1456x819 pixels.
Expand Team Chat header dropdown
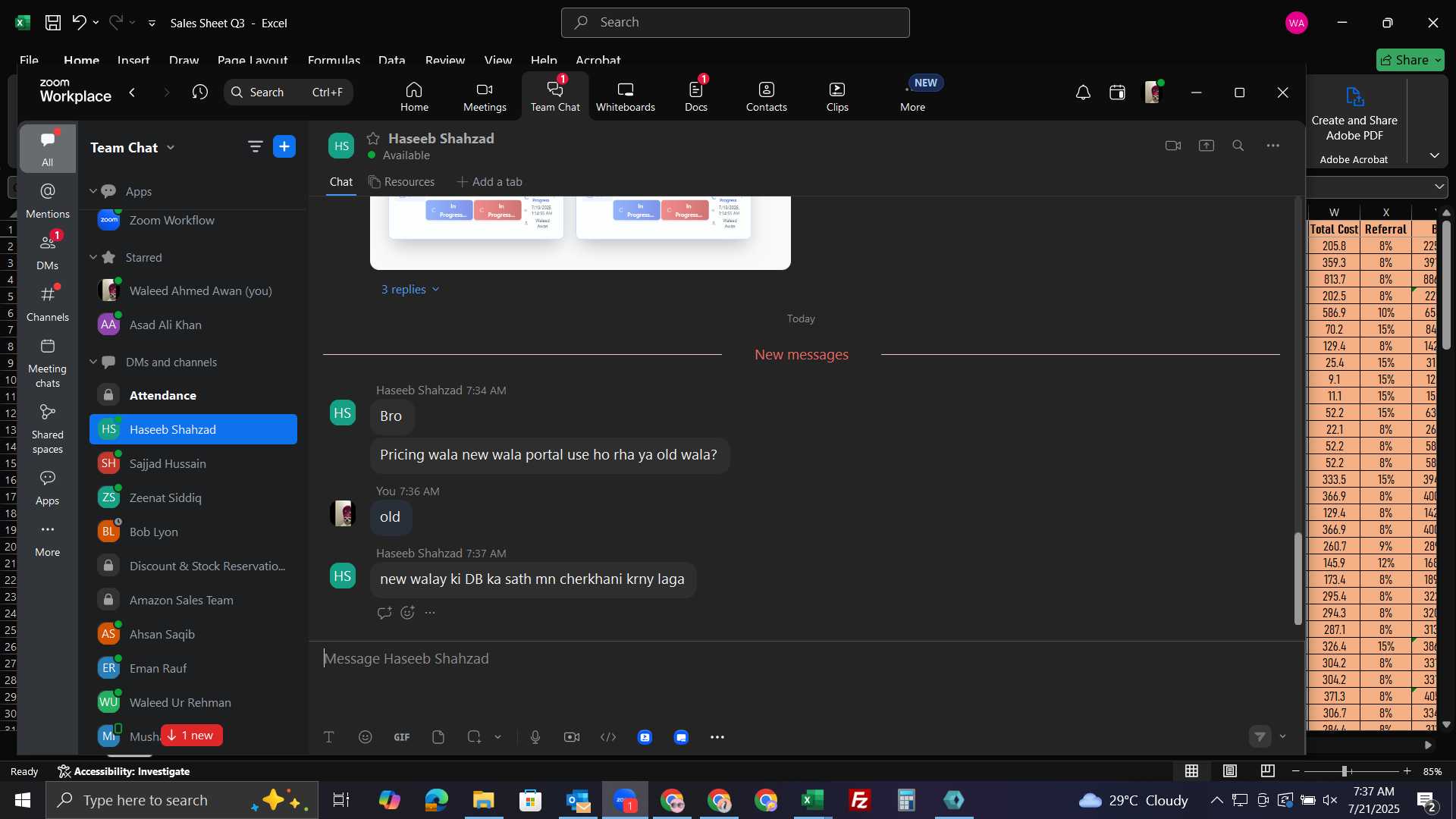(x=171, y=147)
